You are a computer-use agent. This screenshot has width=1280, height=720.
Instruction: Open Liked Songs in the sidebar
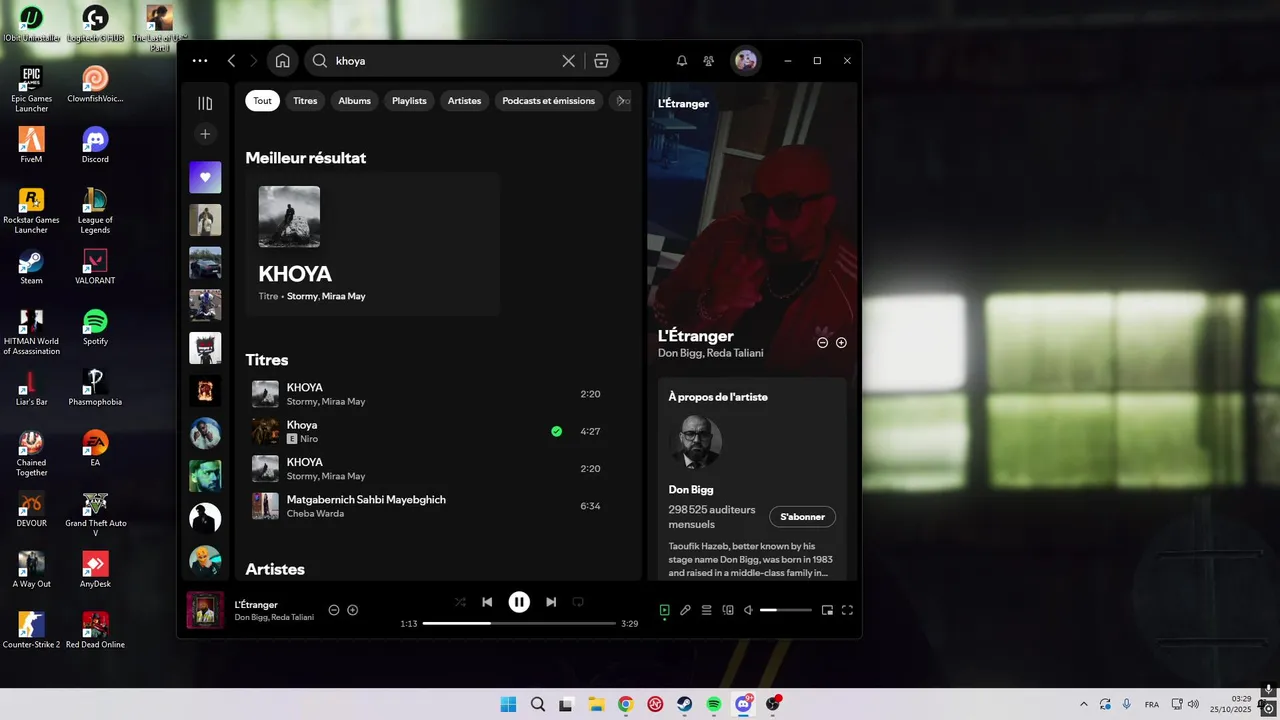pyautogui.click(x=205, y=177)
